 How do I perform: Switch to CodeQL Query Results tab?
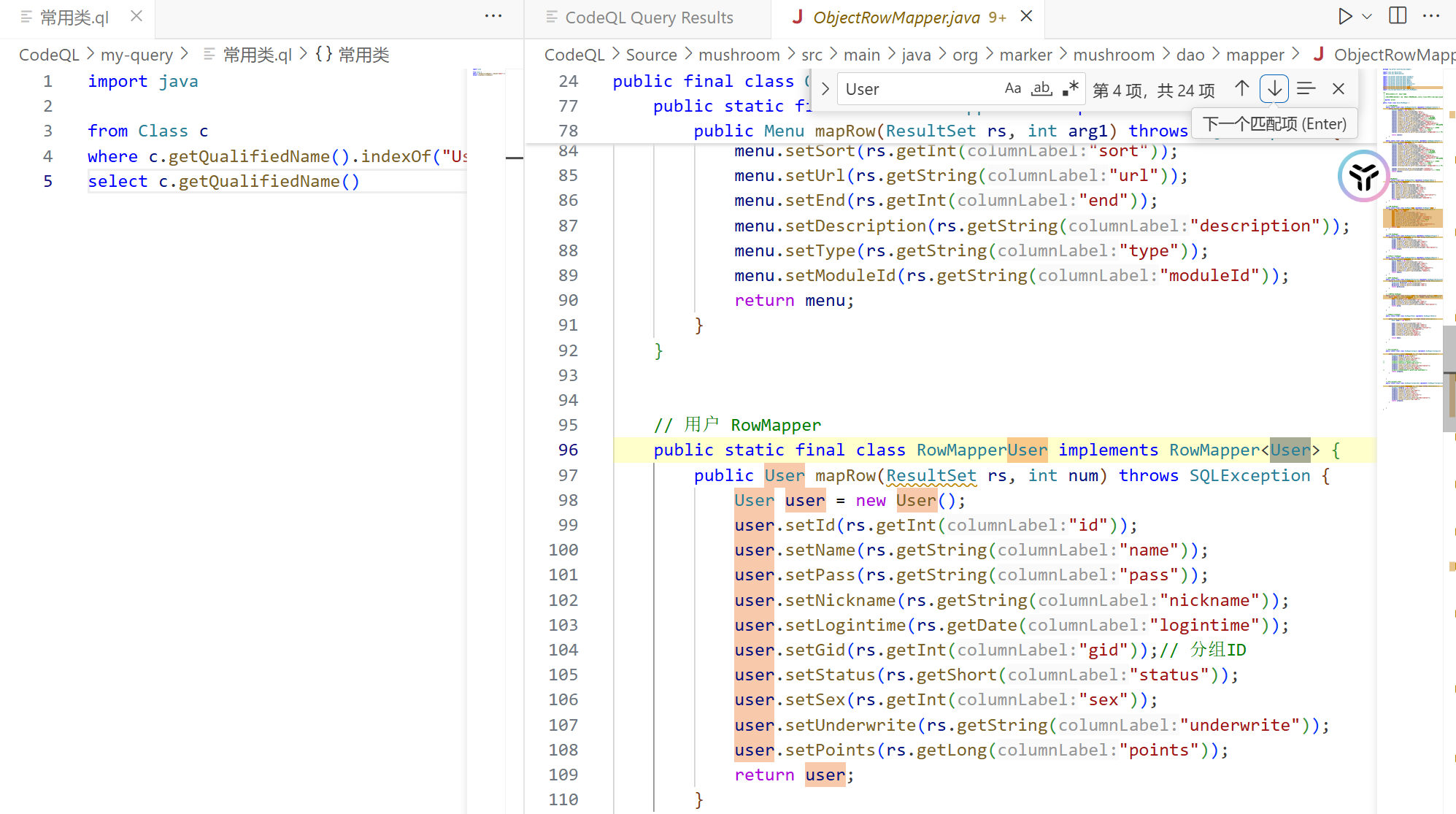(648, 18)
